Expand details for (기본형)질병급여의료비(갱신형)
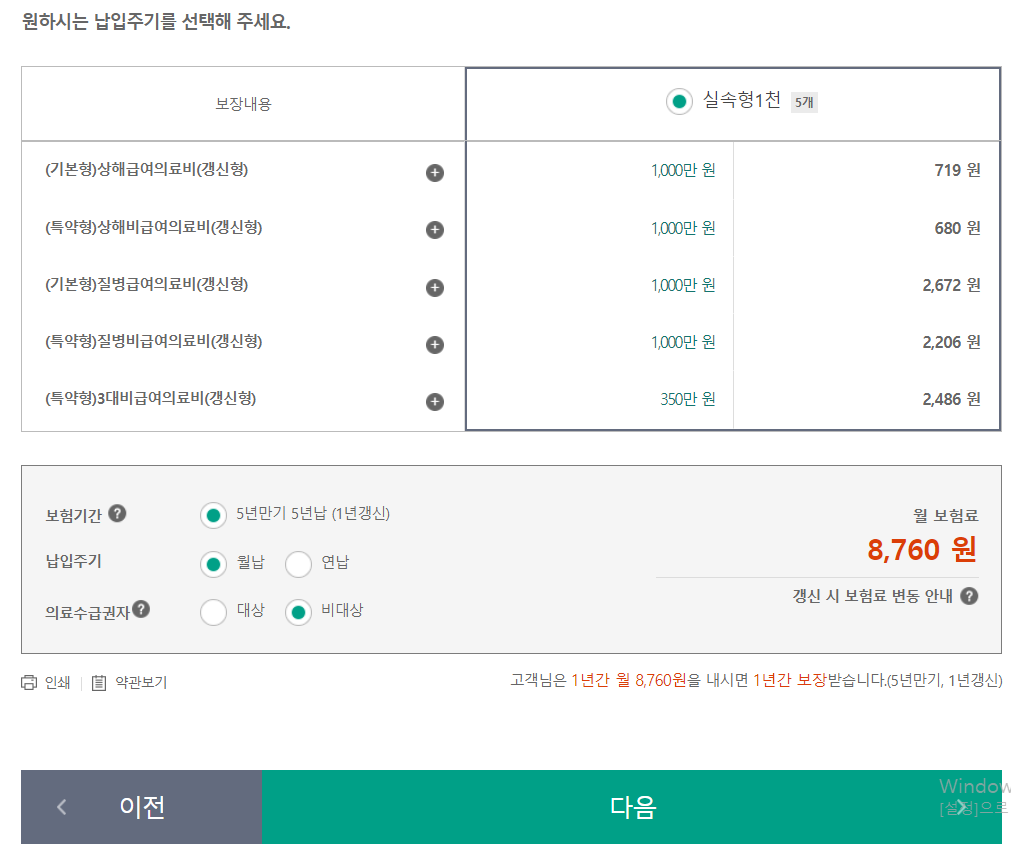The height and width of the screenshot is (852, 1011). pos(434,287)
